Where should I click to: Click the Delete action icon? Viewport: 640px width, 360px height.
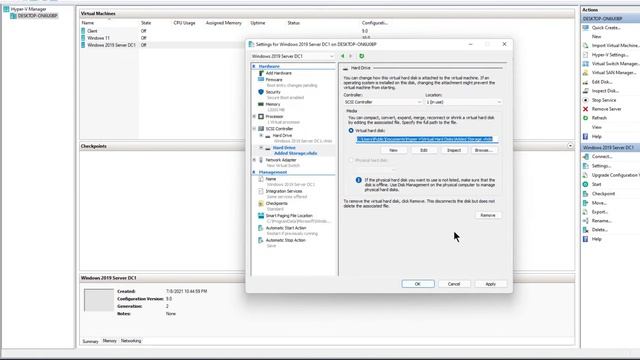(x=586, y=230)
